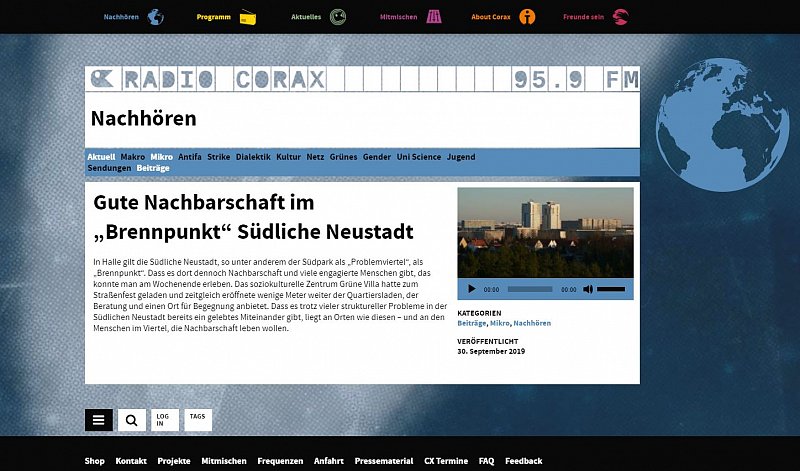Select the Antifa category tab
Screen dimensions: 800x471
pos(190,157)
